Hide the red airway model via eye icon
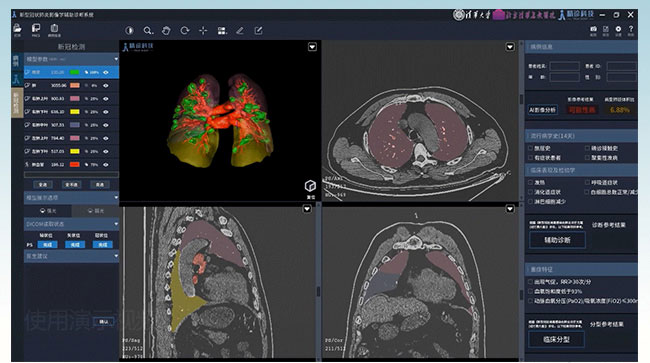 pyautogui.click(x=106, y=165)
